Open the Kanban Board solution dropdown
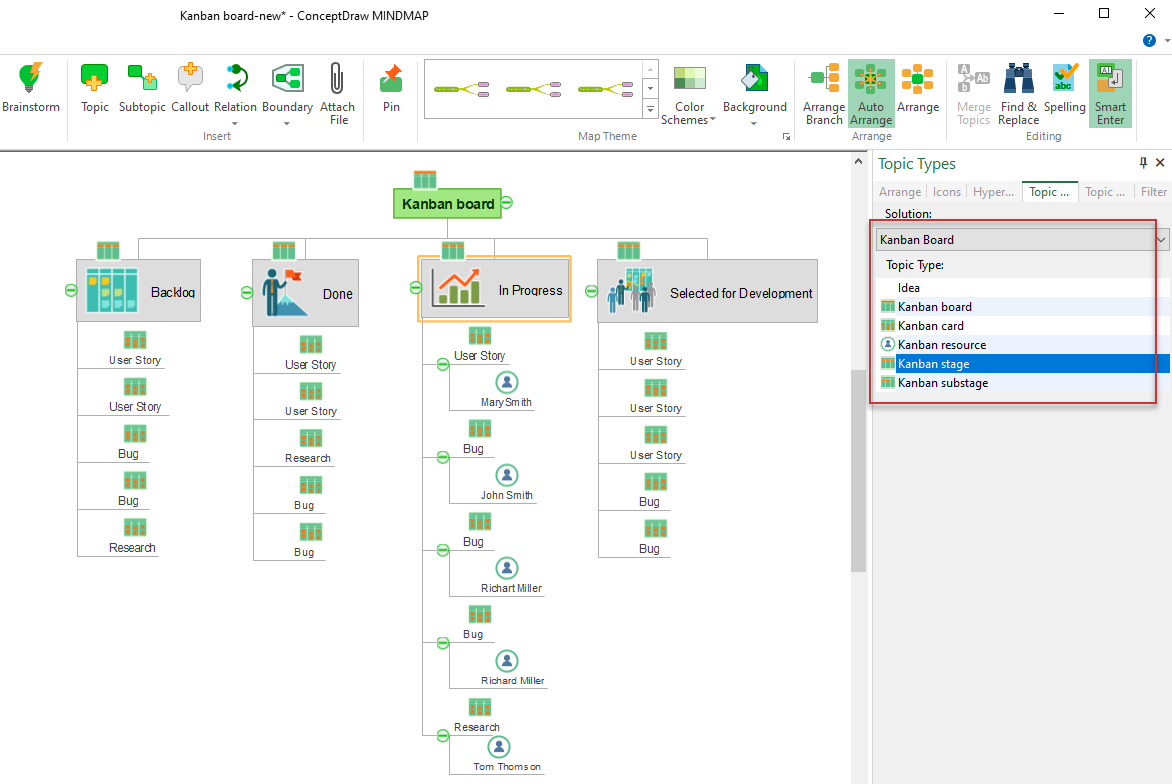This screenshot has width=1172, height=784. (x=1161, y=240)
